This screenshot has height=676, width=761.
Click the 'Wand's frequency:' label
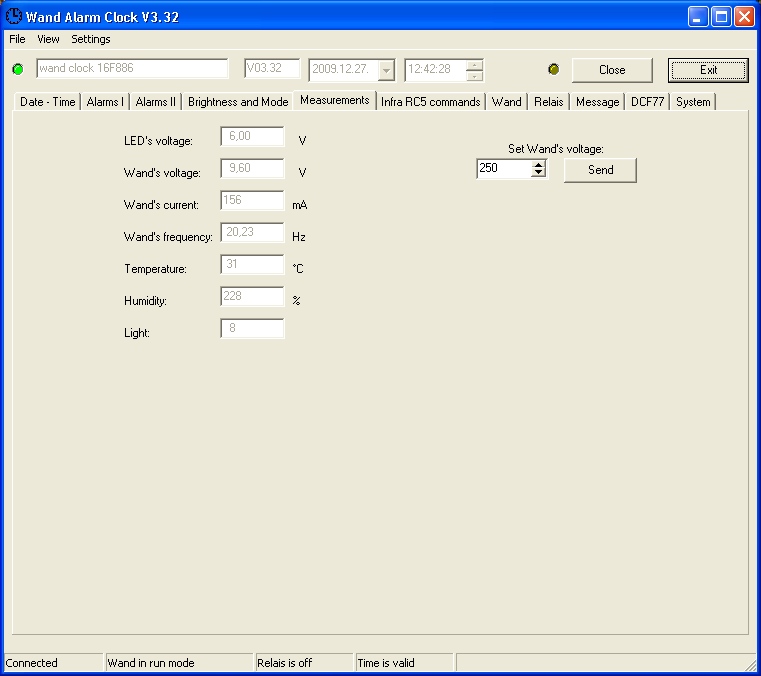point(168,237)
